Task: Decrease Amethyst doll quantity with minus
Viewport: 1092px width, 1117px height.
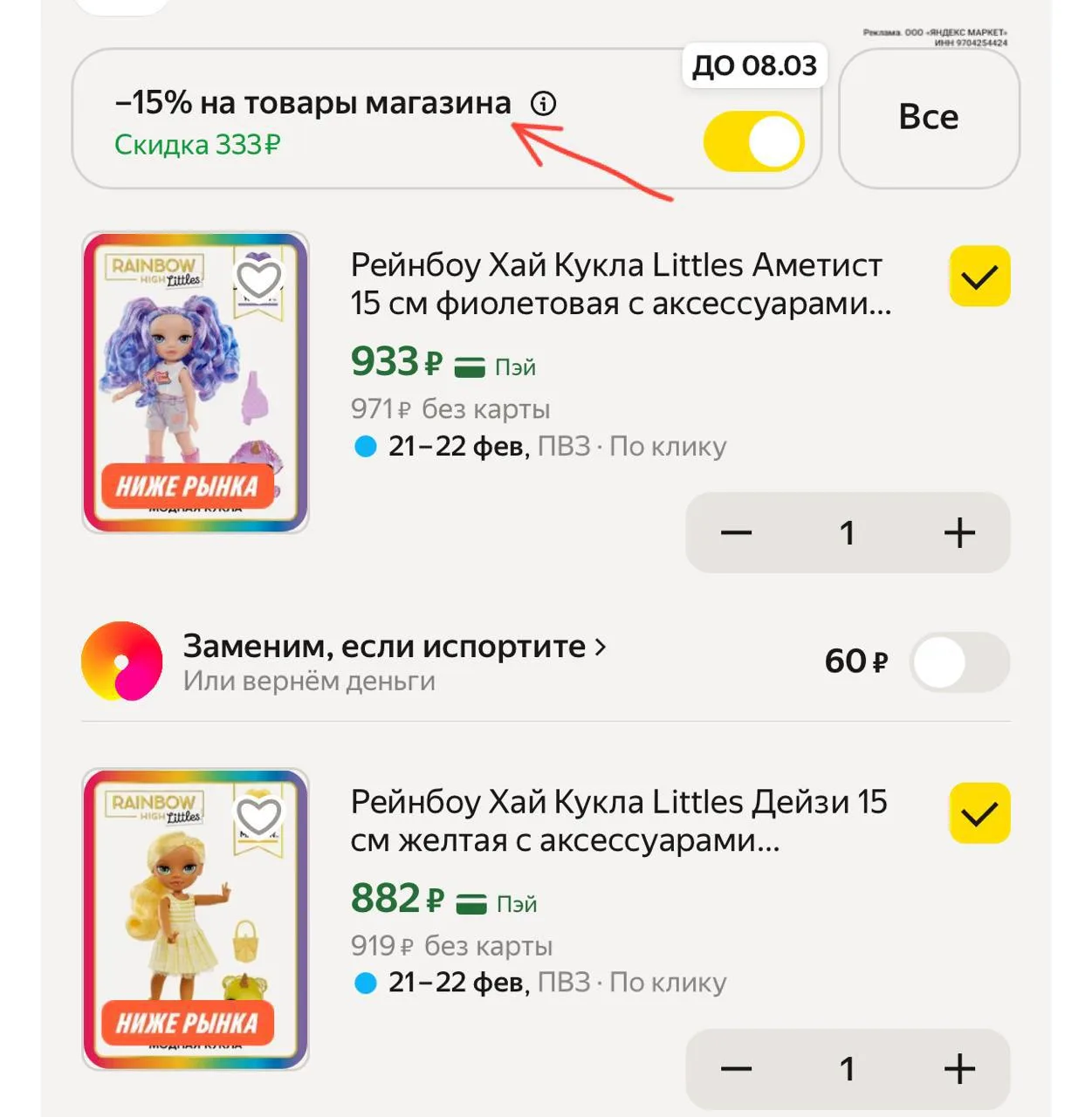Action: coord(736,532)
